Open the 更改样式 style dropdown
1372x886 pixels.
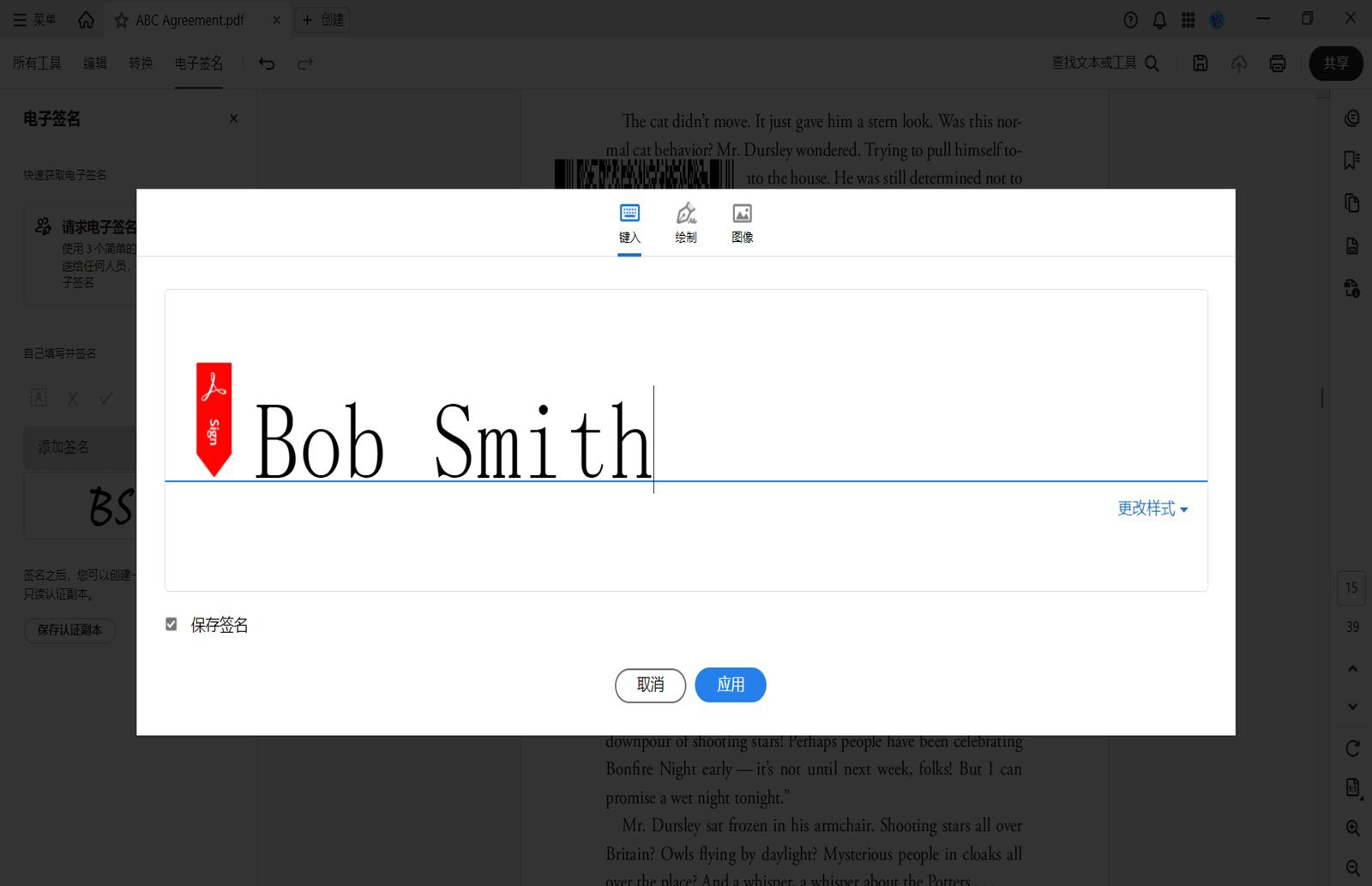pyautogui.click(x=1152, y=509)
